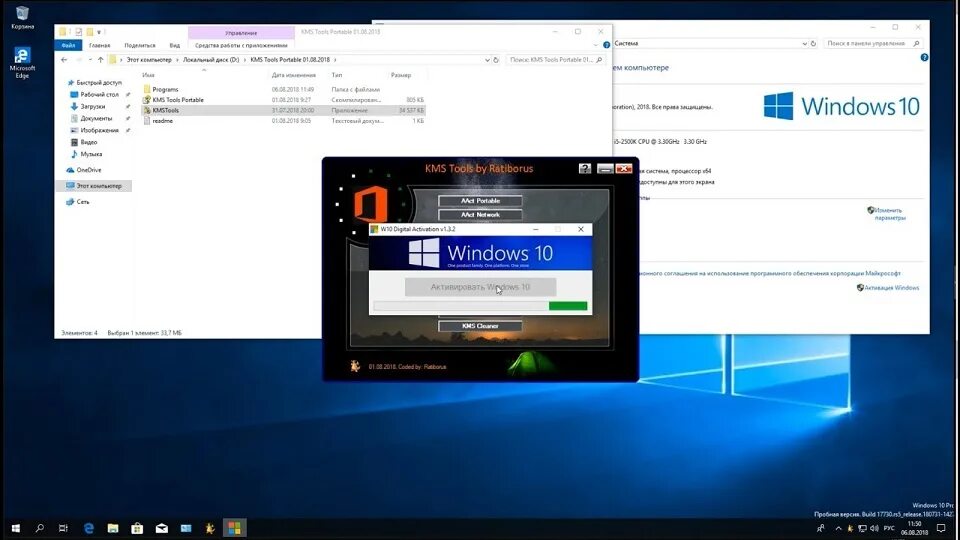Sort files by Дата изменения column
The height and width of the screenshot is (540, 960).
pos(293,75)
